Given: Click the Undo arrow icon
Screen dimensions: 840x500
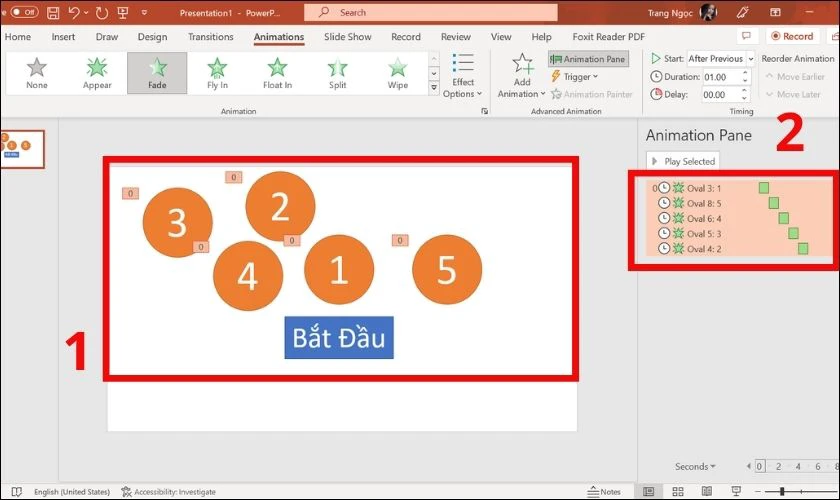Looking at the screenshot, I should point(74,12).
